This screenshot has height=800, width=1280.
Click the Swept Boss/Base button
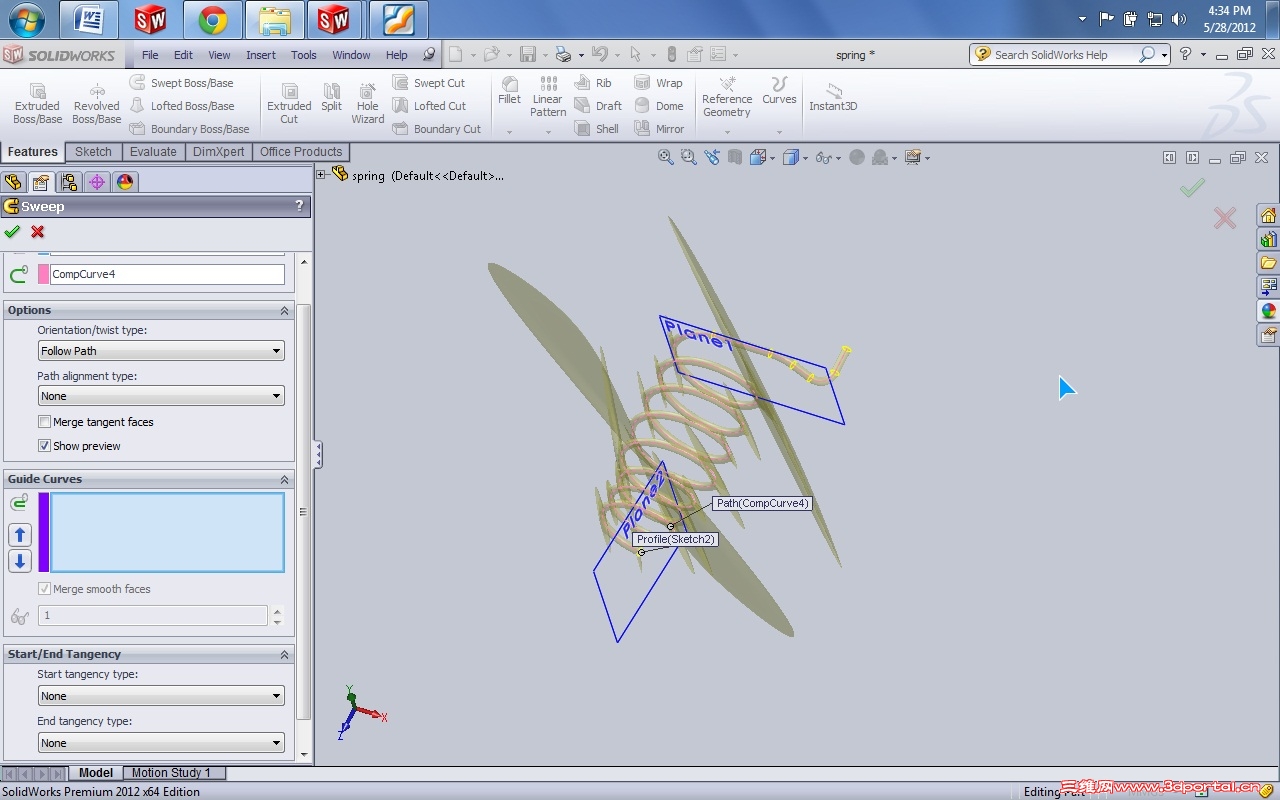tap(182, 83)
